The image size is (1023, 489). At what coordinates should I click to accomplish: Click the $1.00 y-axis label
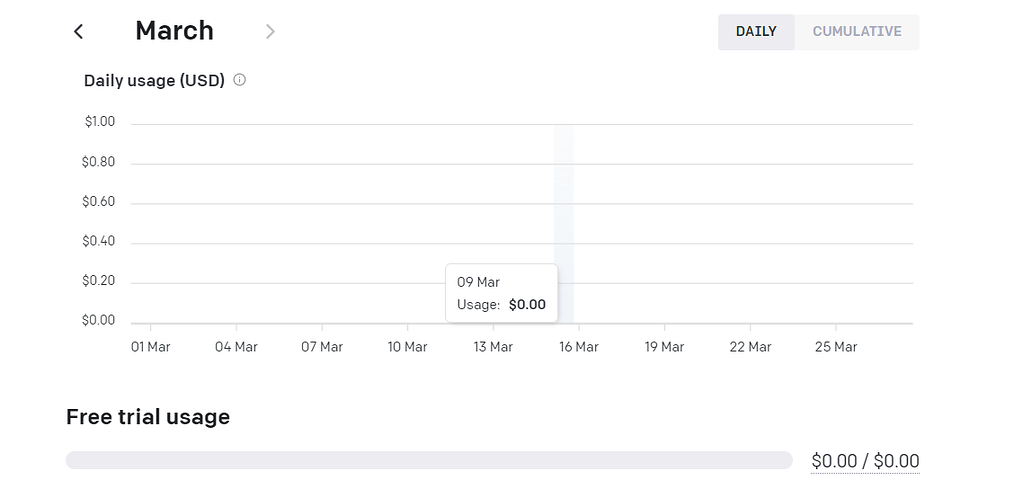(x=99, y=122)
